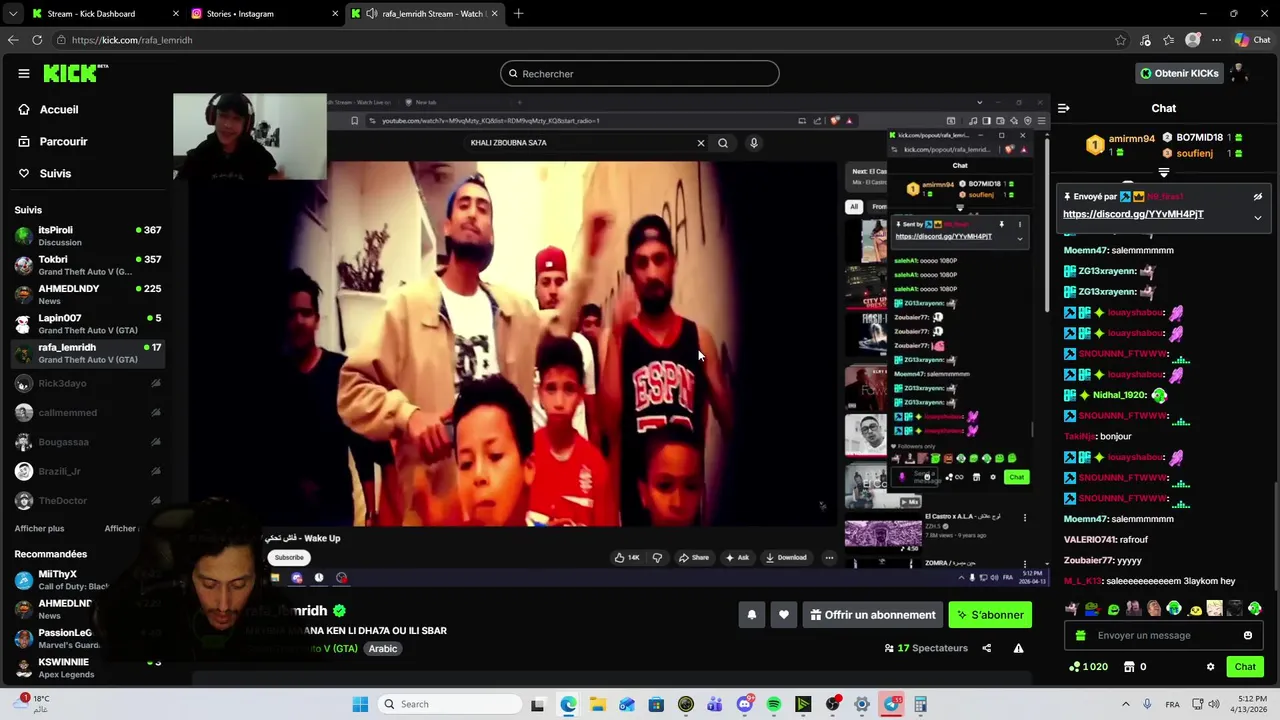Open AHMEDLNDY channel under Suivis
1280x720 pixels.
tap(88, 294)
